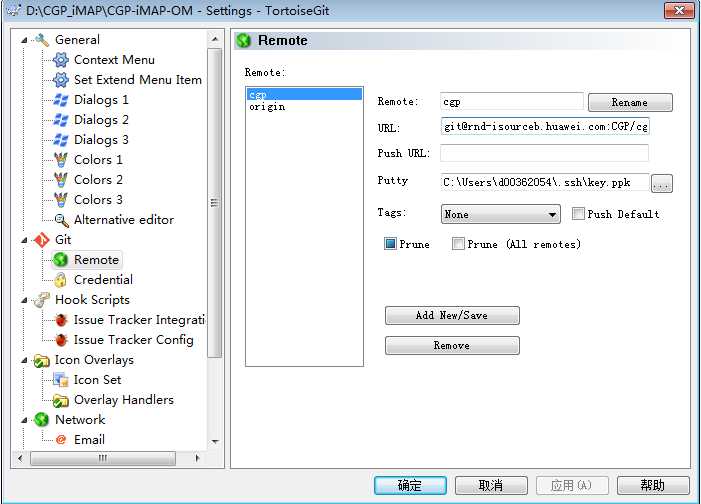Viewport: 701px width, 504px height.
Task: Collapse the General tree node
Action: coord(24,40)
